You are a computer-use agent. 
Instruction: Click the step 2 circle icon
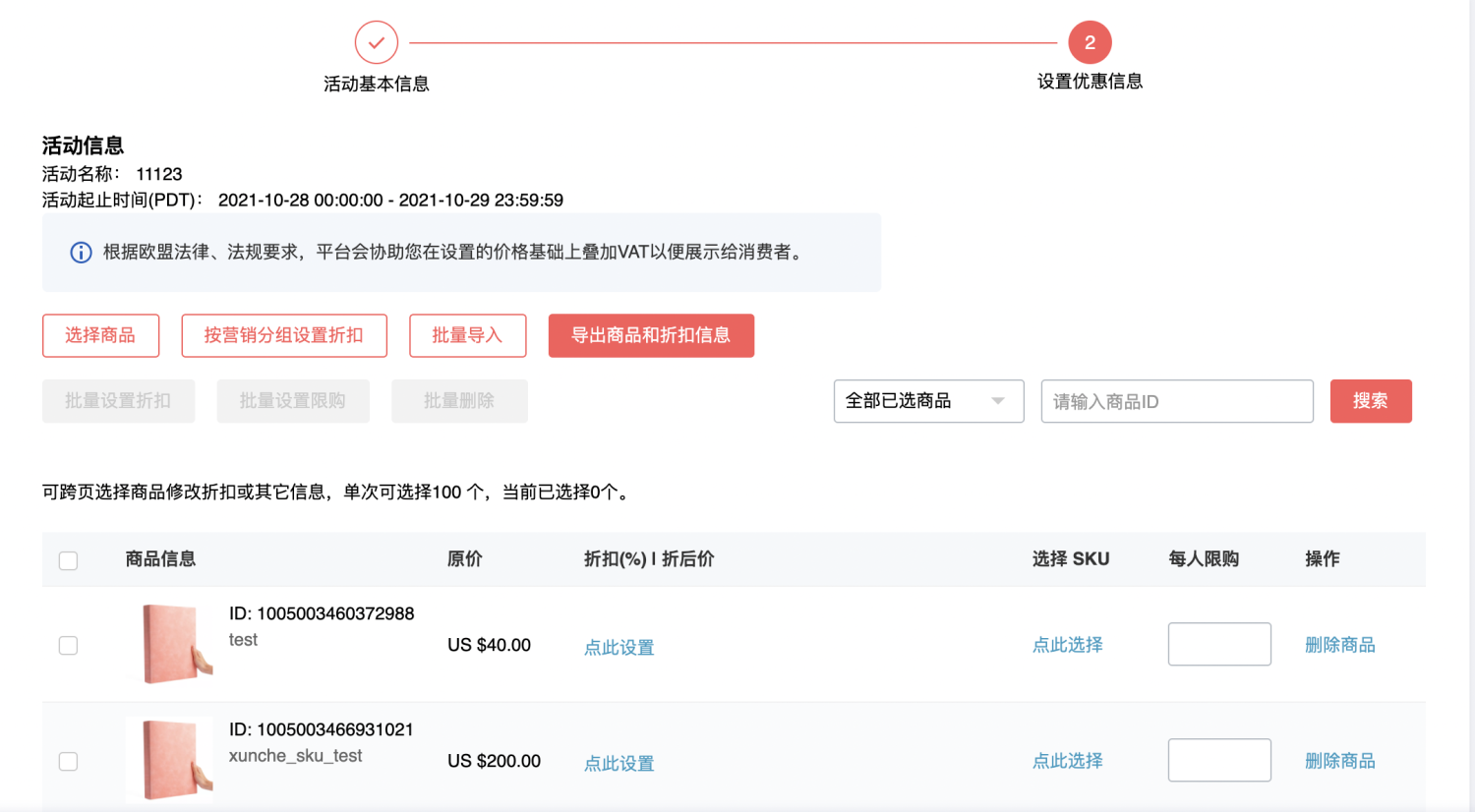[1090, 42]
